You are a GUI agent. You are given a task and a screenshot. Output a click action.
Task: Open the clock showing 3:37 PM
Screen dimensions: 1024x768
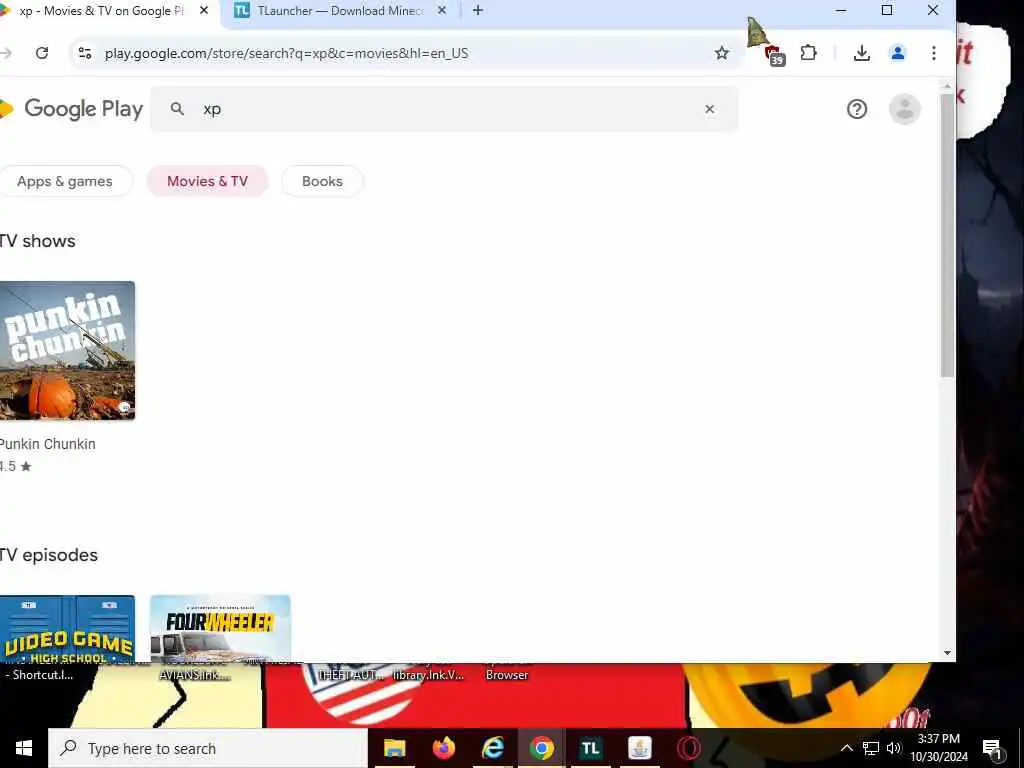coord(939,748)
